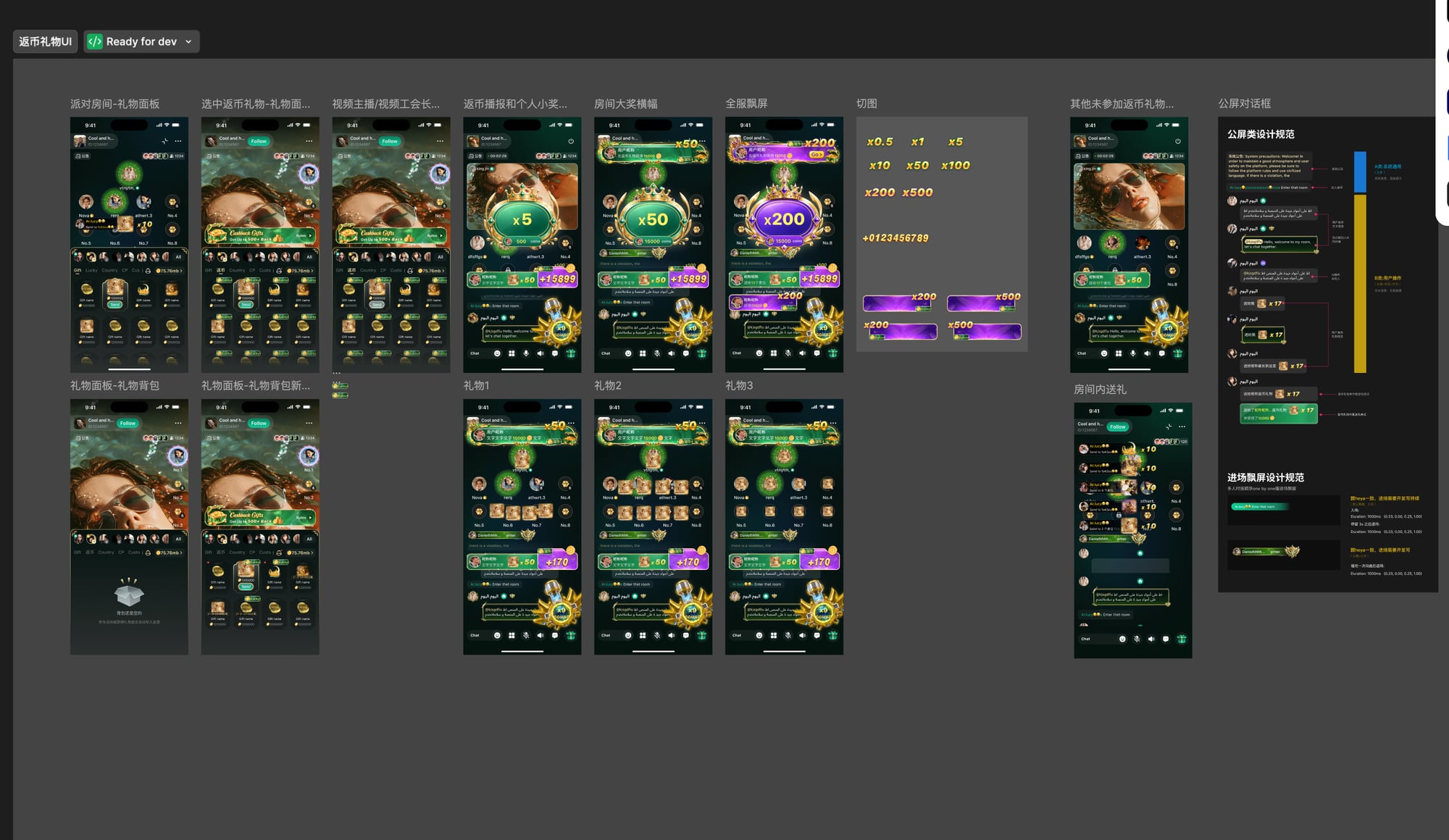Viewport: 1449px width, 840px height.
Task: Select the 公屏类设计规范 heading
Action: point(1261,135)
